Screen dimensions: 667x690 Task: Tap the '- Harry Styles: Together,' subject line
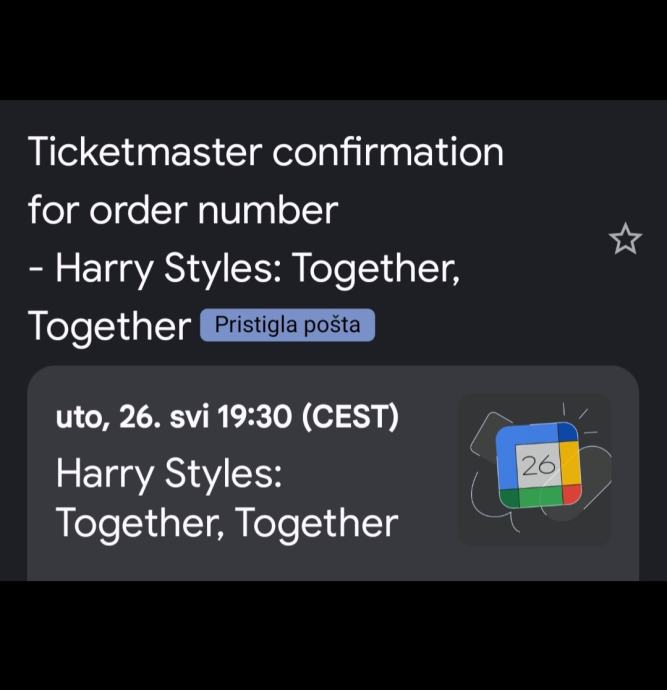[244, 269]
